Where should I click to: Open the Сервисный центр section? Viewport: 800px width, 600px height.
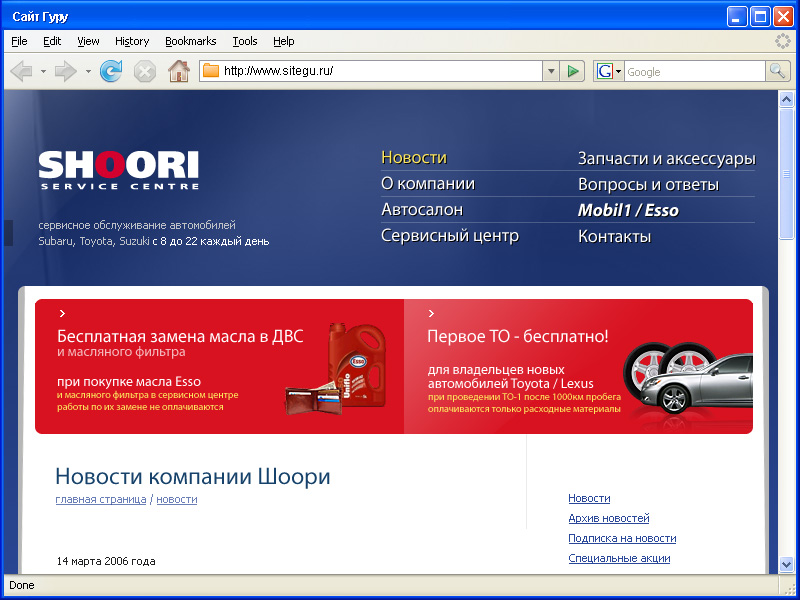(x=450, y=236)
